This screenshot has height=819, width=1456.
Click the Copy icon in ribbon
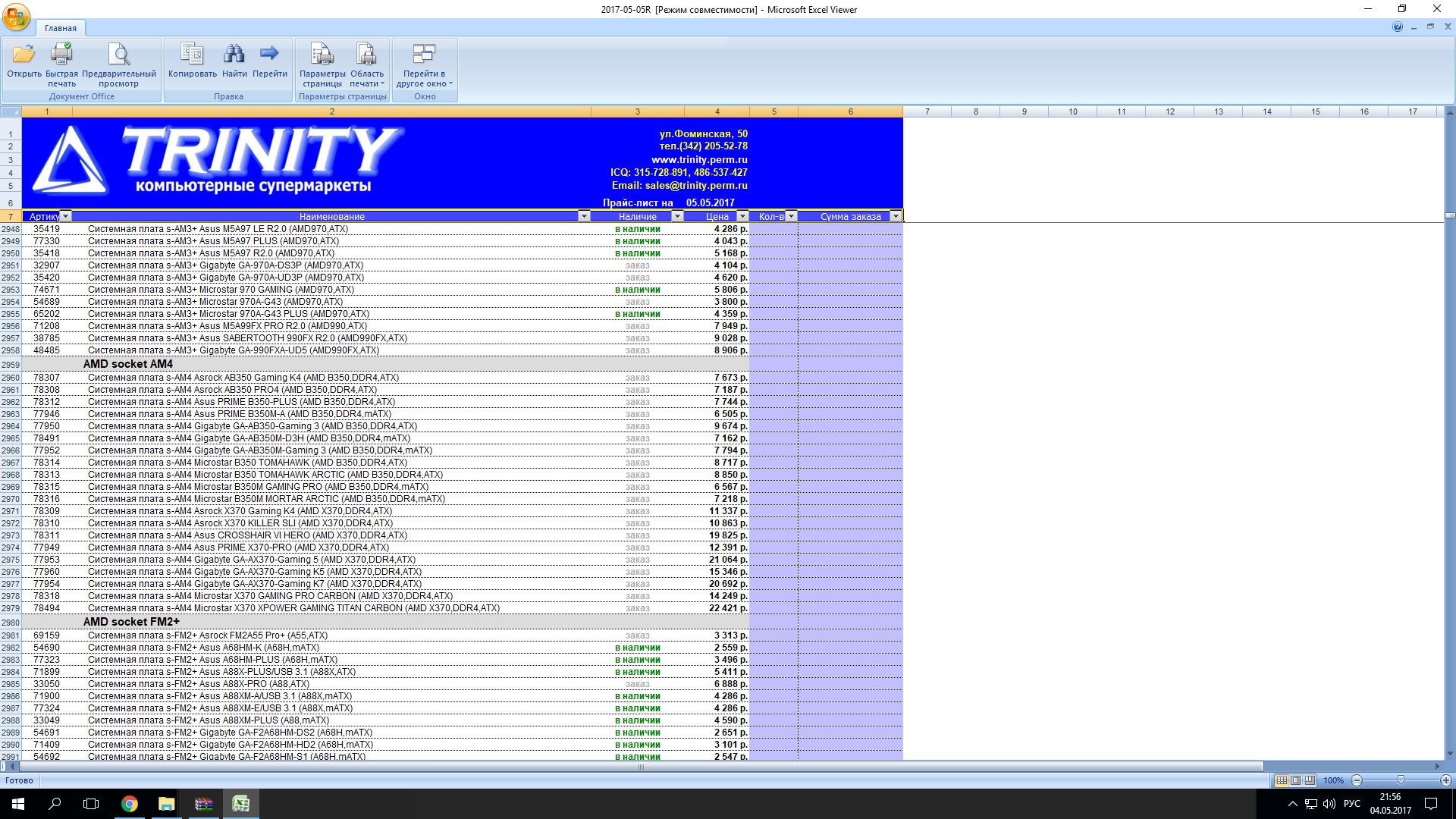(192, 55)
